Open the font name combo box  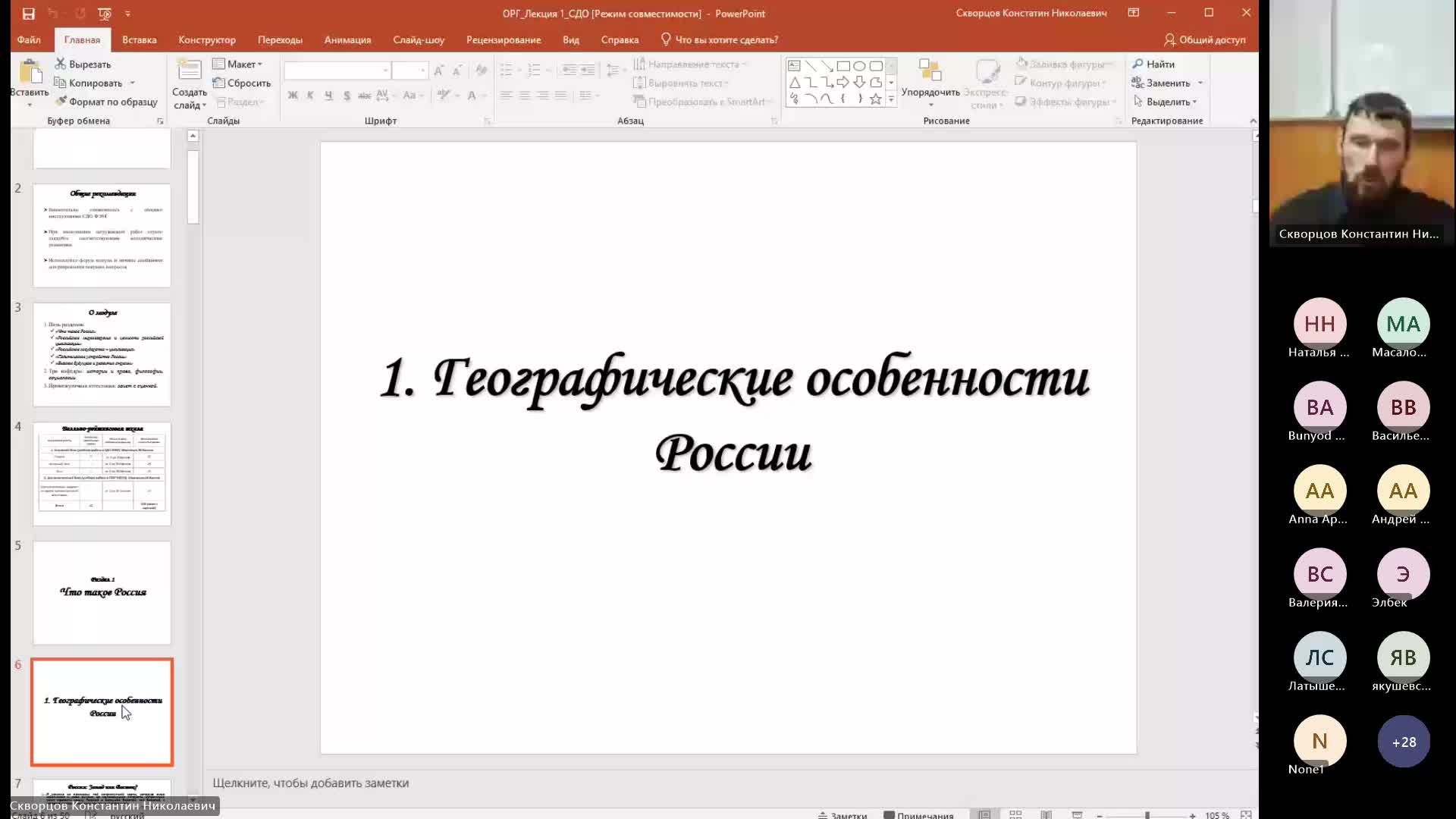pyautogui.click(x=337, y=71)
